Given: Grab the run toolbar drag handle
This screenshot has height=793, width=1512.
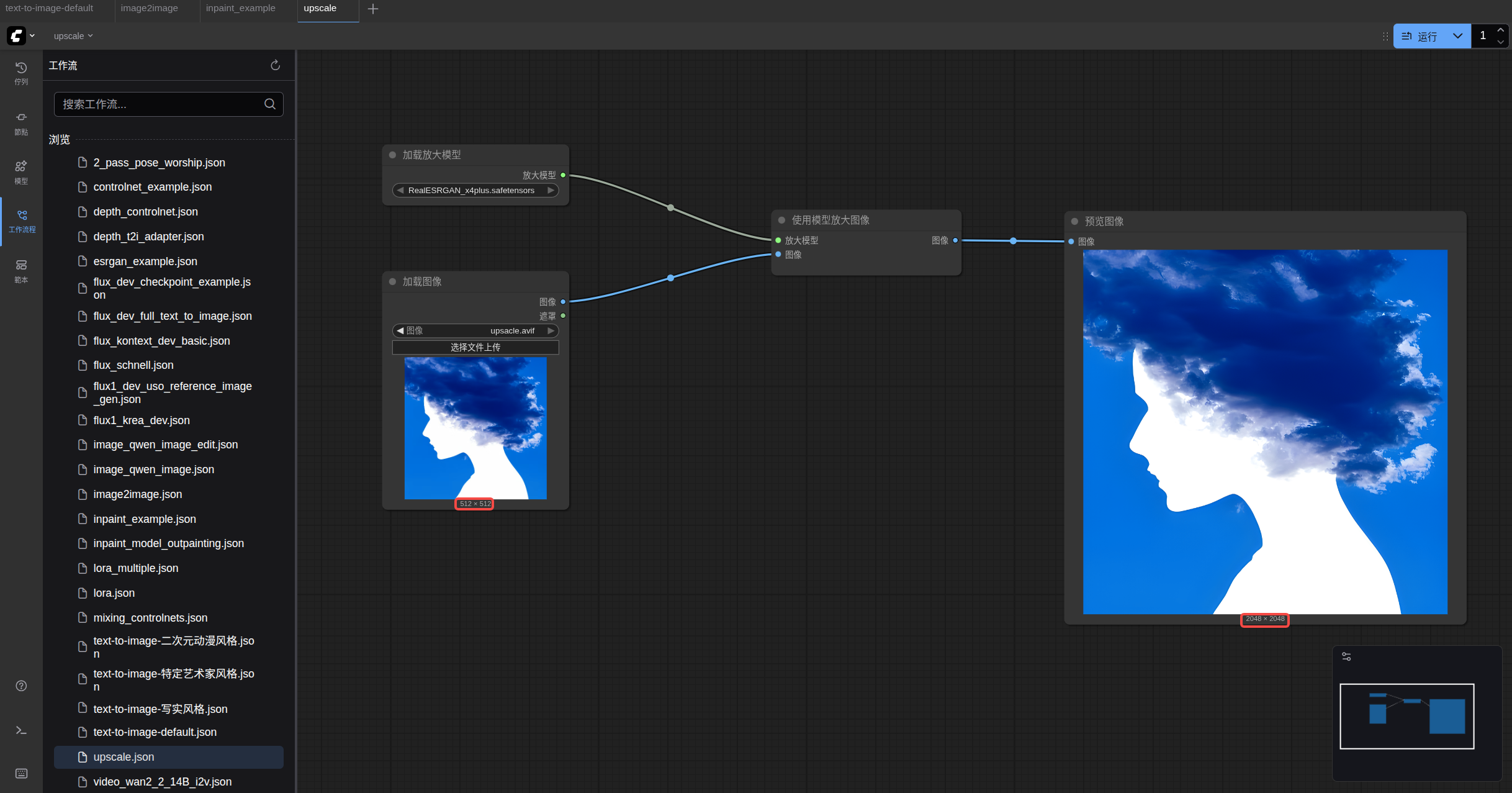Looking at the screenshot, I should pos(1385,36).
